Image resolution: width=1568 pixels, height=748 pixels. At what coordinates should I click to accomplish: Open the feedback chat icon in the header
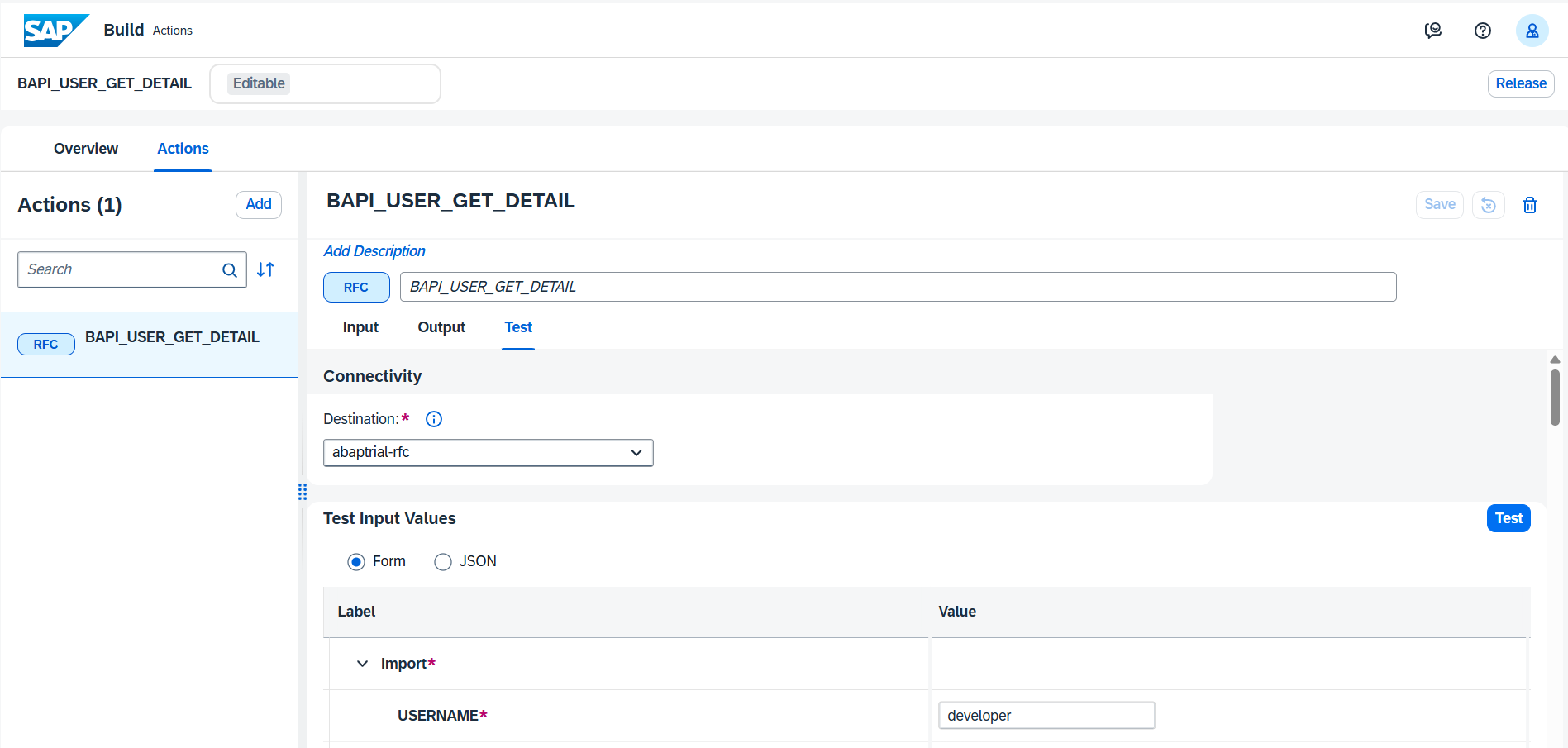tap(1432, 31)
